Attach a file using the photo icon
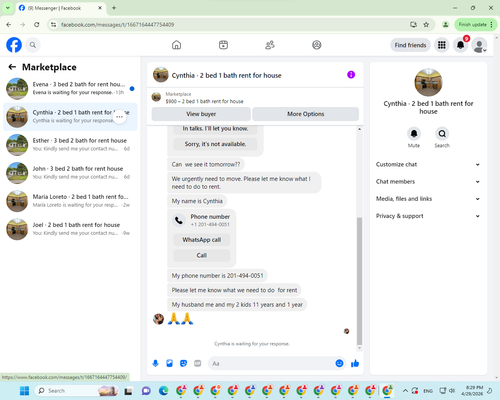Viewport: 500px width, 400px height. (169, 363)
